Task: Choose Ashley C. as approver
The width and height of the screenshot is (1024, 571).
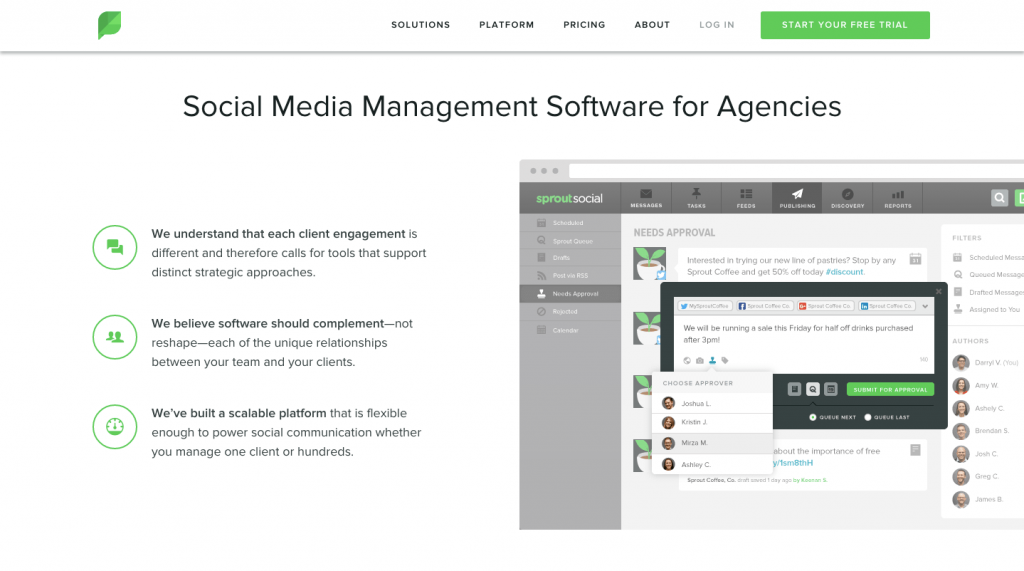Action: (712, 464)
